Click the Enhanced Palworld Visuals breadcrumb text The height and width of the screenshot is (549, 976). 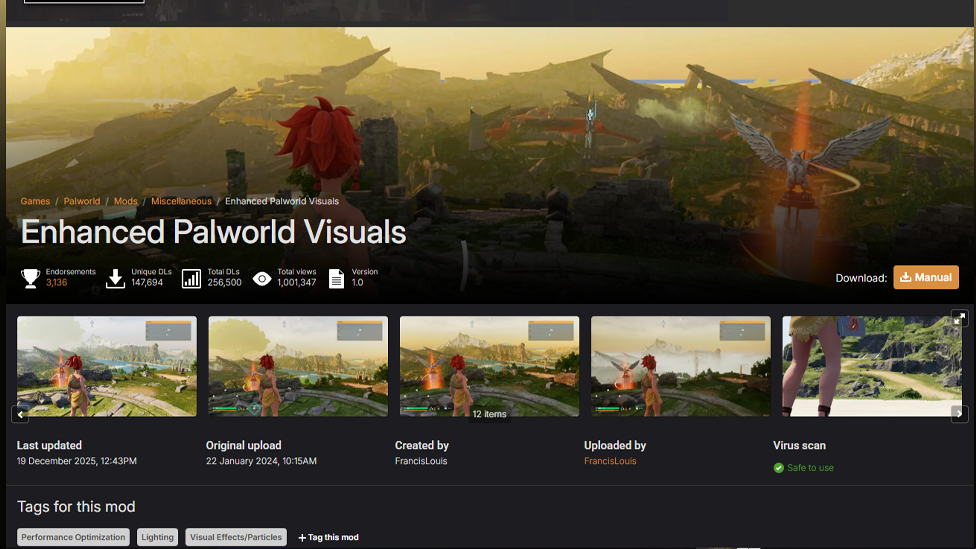pyautogui.click(x=282, y=201)
